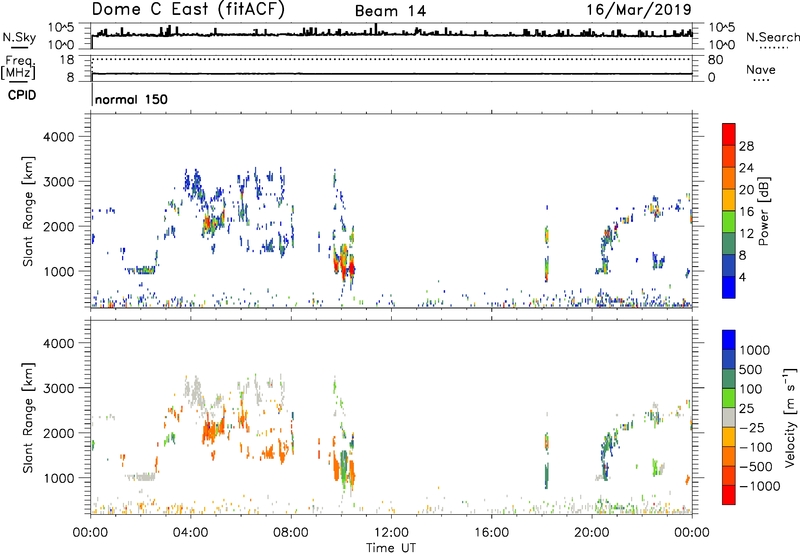This screenshot has height=554, width=800.
Task: Click the '1000' velocity scale value
Action: click(x=755, y=350)
